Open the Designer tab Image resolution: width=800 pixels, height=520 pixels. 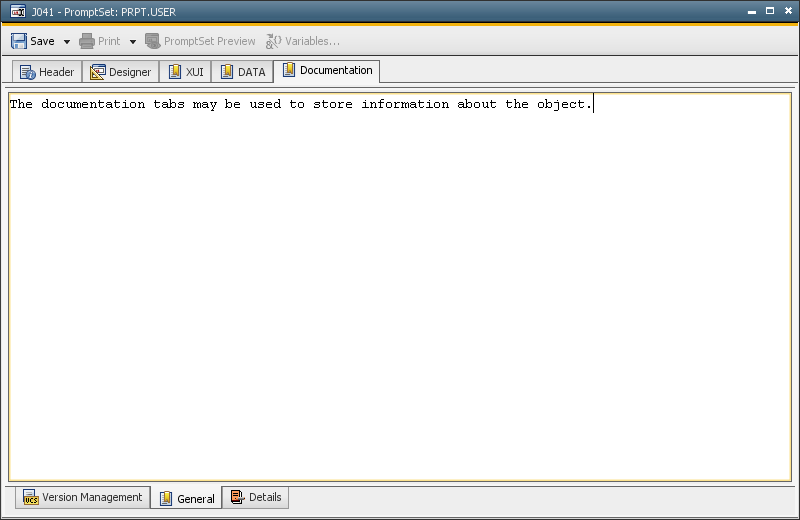120,72
